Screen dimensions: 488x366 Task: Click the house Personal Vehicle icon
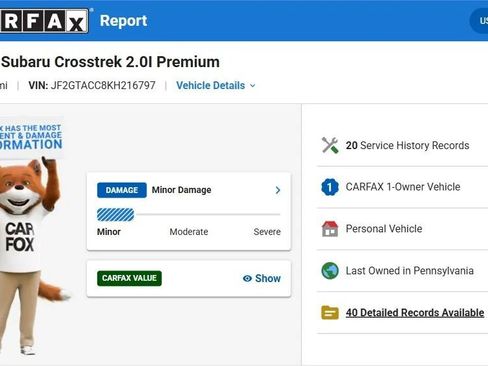(x=330, y=229)
